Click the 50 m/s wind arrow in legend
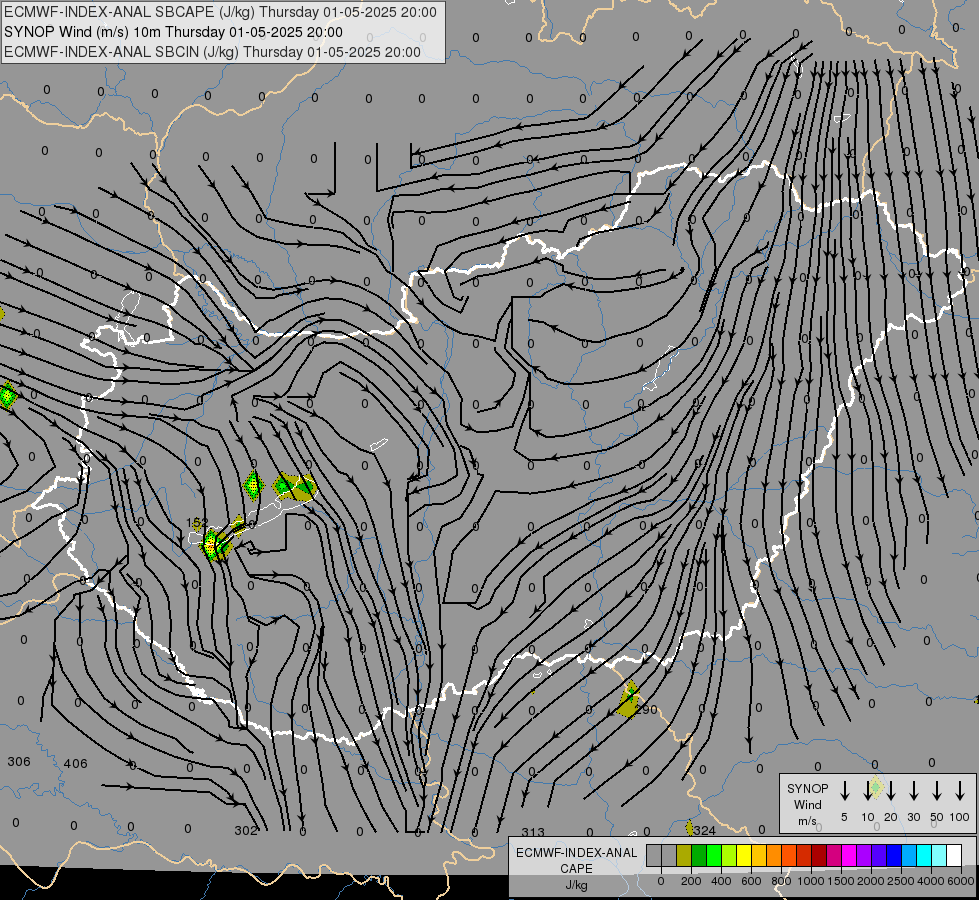979x900 pixels. tap(937, 790)
